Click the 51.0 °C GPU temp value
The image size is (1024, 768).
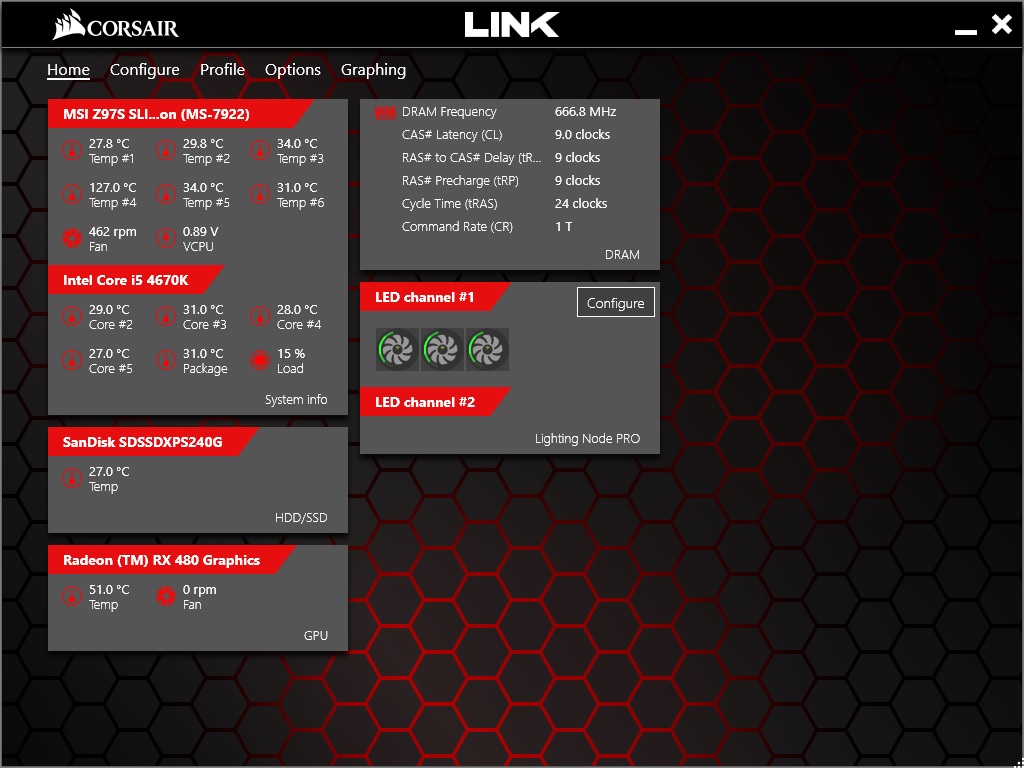[x=109, y=589]
